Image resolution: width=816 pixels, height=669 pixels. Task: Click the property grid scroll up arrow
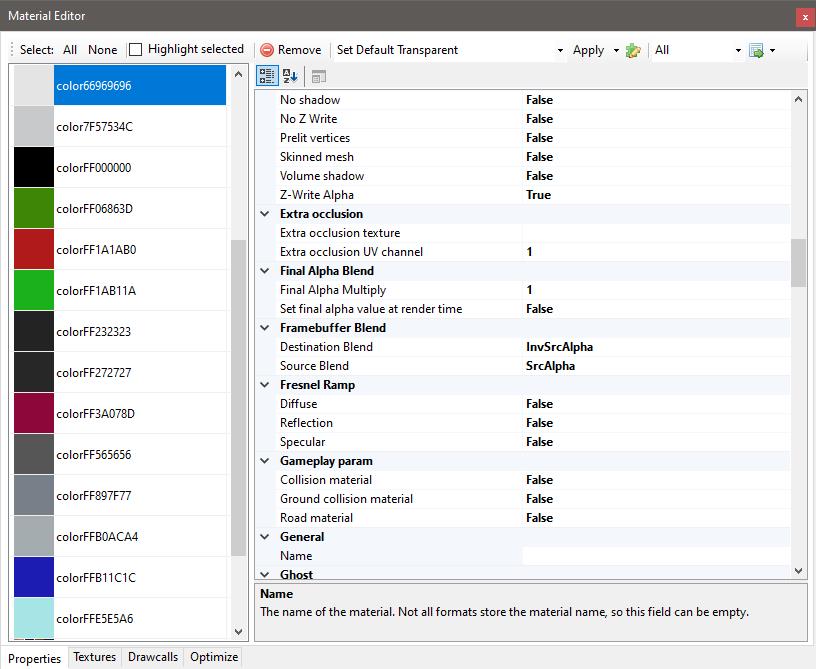click(798, 99)
